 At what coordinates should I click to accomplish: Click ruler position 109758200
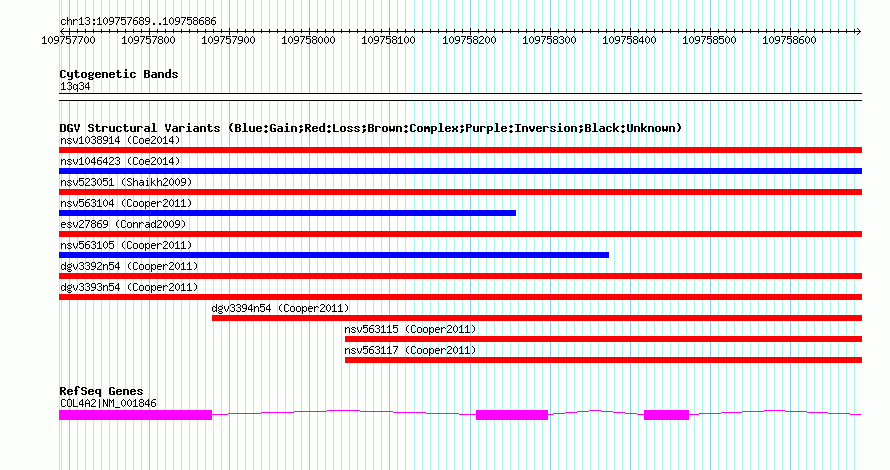click(469, 40)
